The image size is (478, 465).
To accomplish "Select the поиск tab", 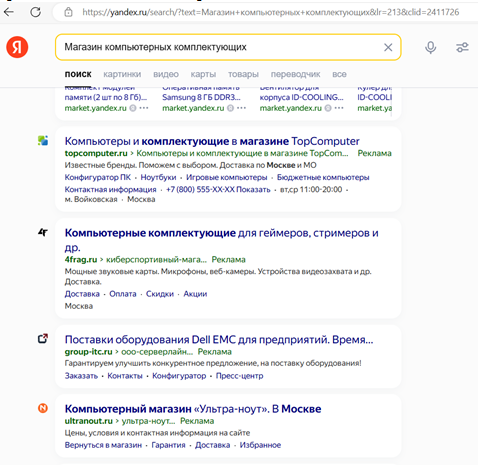I will [78, 74].
